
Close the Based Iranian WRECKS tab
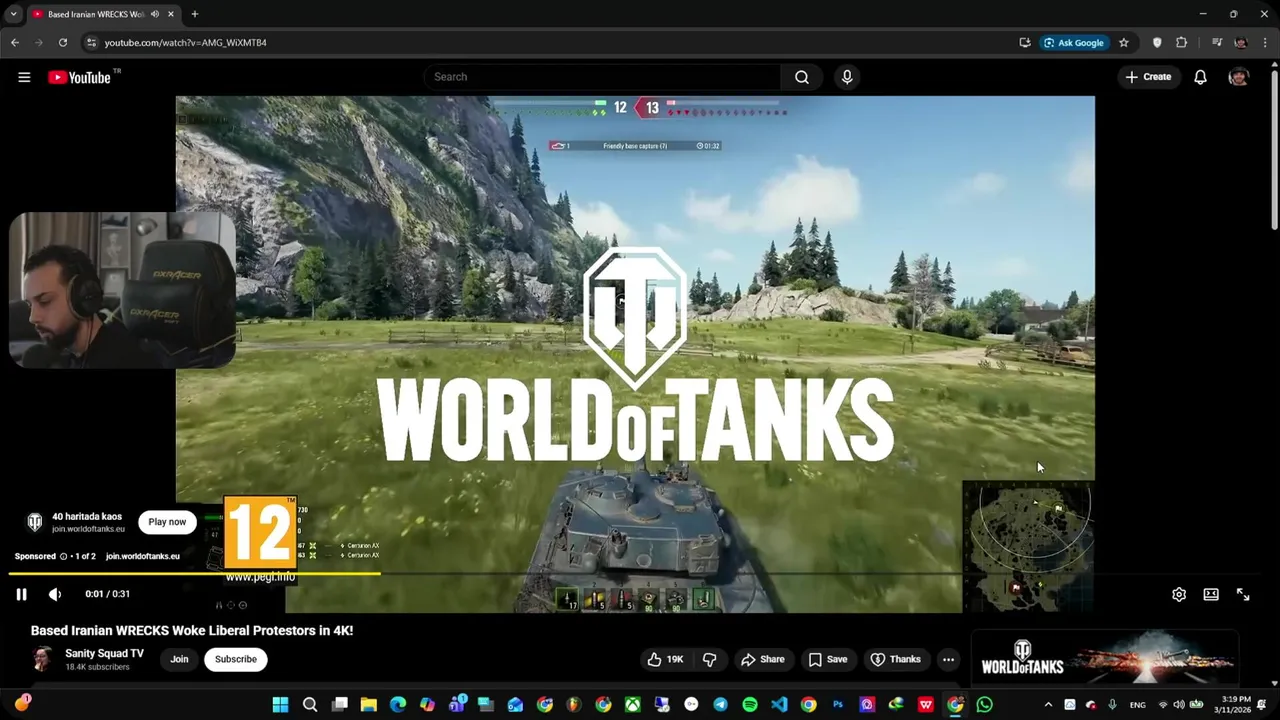171,14
